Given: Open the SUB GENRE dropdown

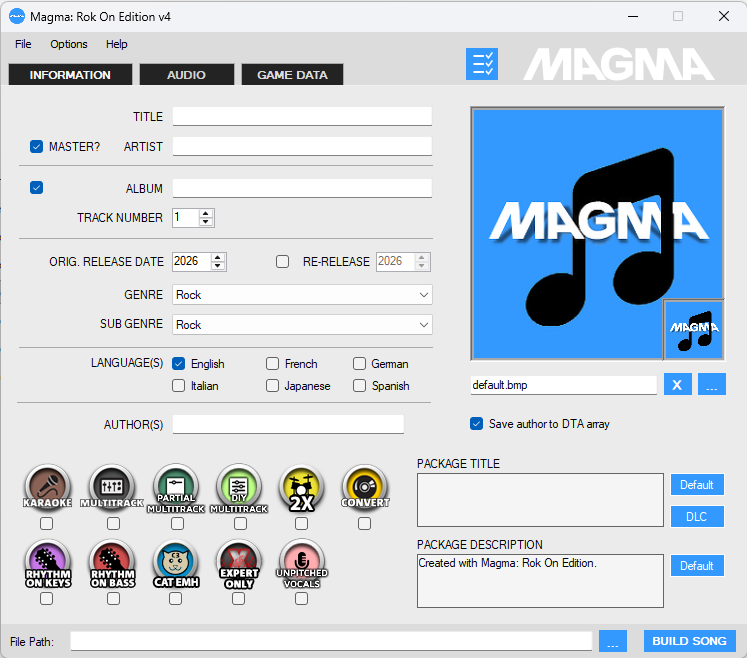Looking at the screenshot, I should pyautogui.click(x=302, y=325).
